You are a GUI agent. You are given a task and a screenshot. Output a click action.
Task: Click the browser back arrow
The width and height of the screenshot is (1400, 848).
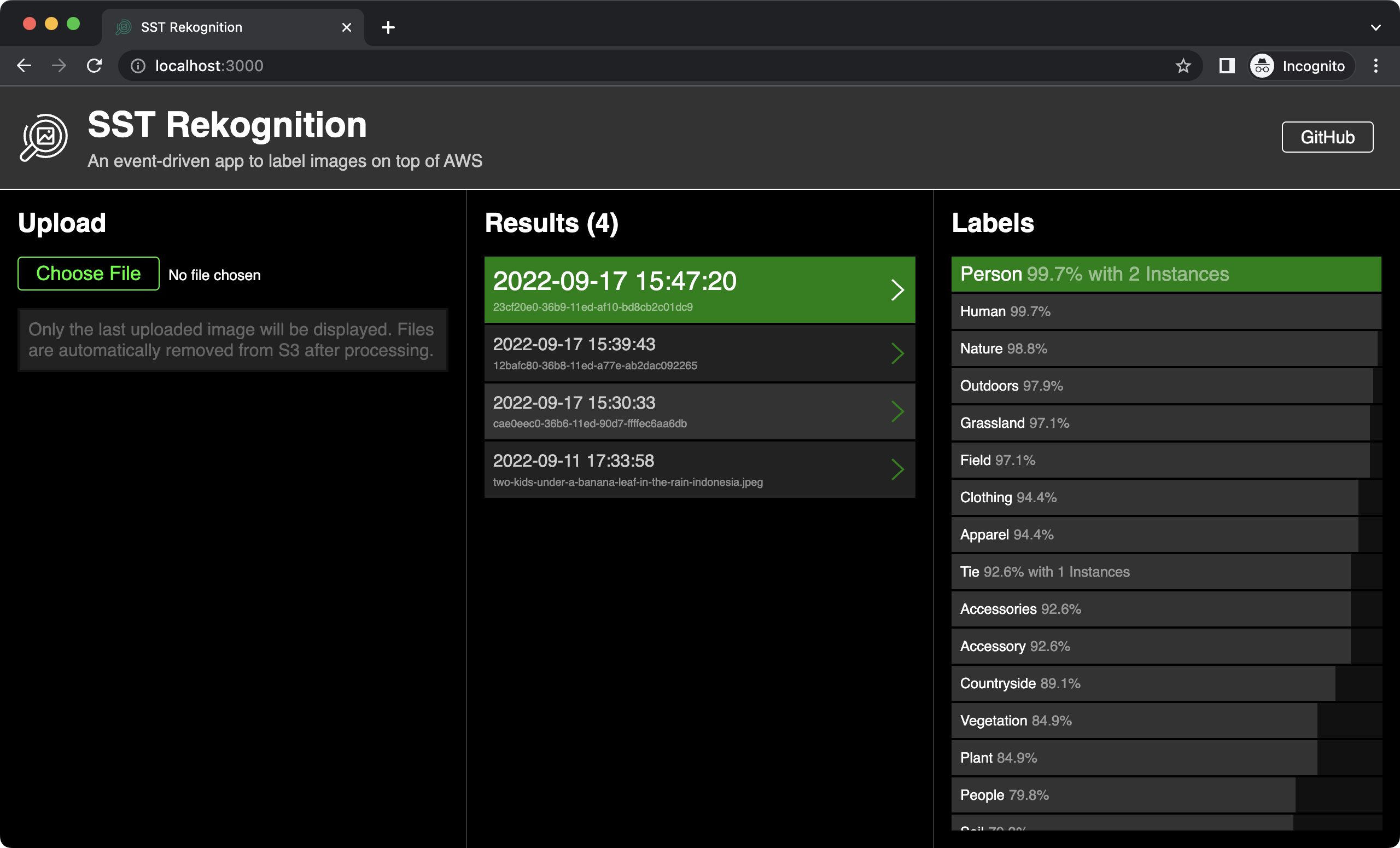click(x=24, y=66)
